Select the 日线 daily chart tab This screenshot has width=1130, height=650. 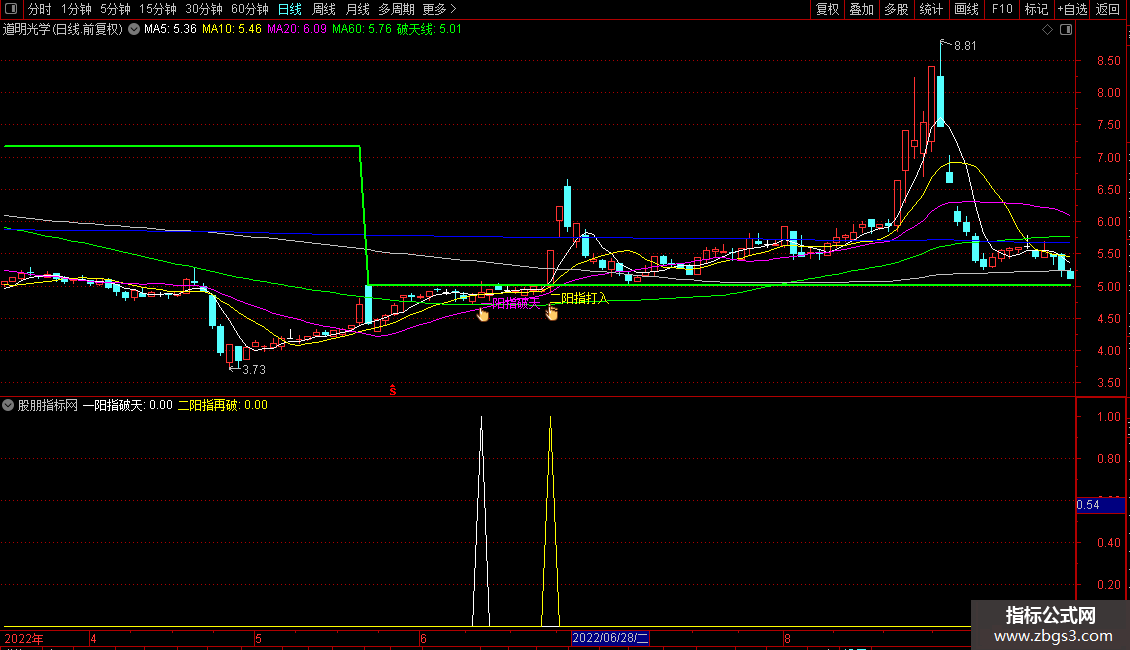point(290,9)
